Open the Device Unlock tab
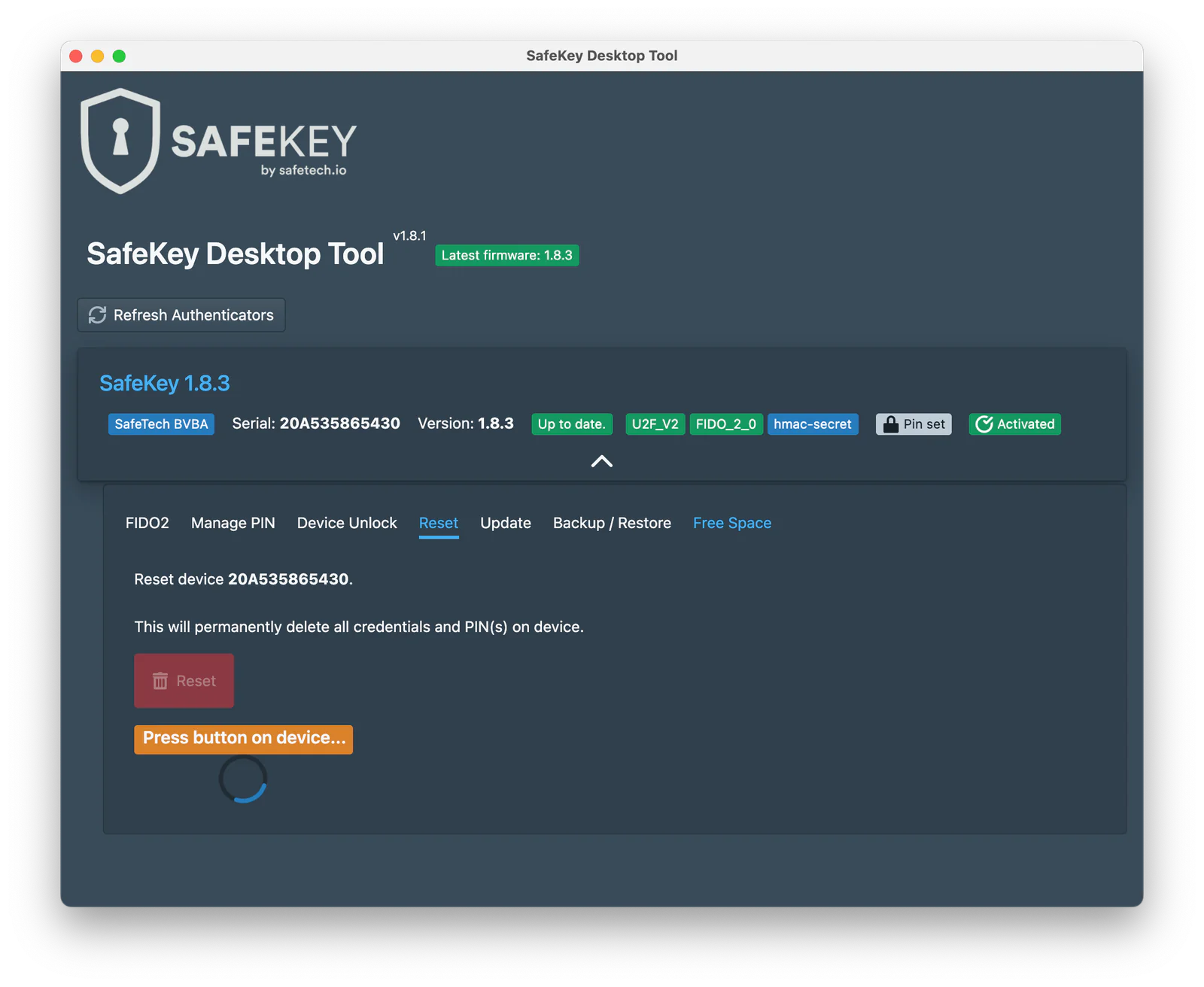Screen dimensions: 1204x987 click(347, 523)
